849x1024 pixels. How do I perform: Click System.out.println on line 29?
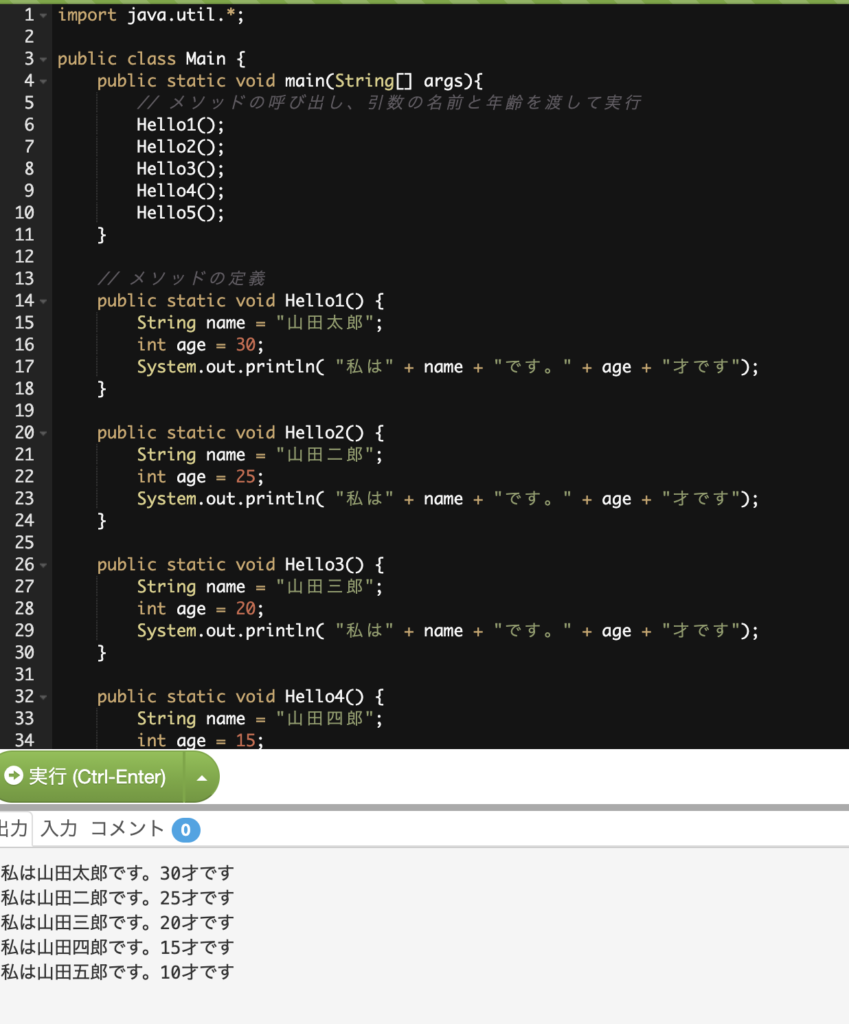226,630
